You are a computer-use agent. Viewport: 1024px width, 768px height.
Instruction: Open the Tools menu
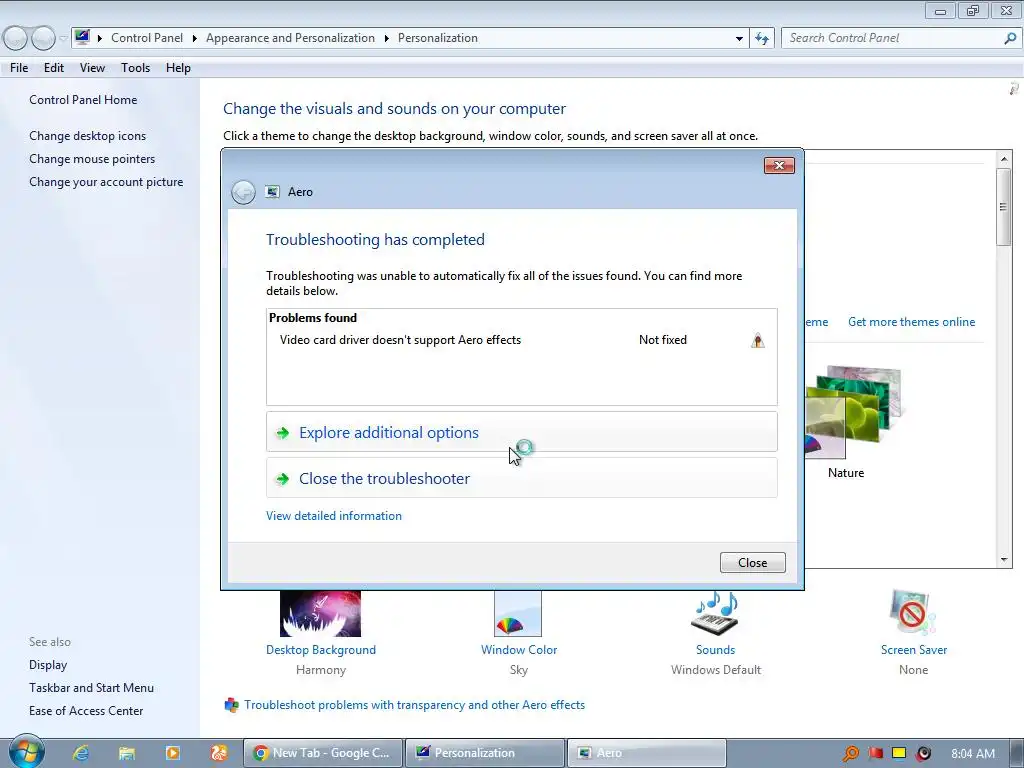135,68
